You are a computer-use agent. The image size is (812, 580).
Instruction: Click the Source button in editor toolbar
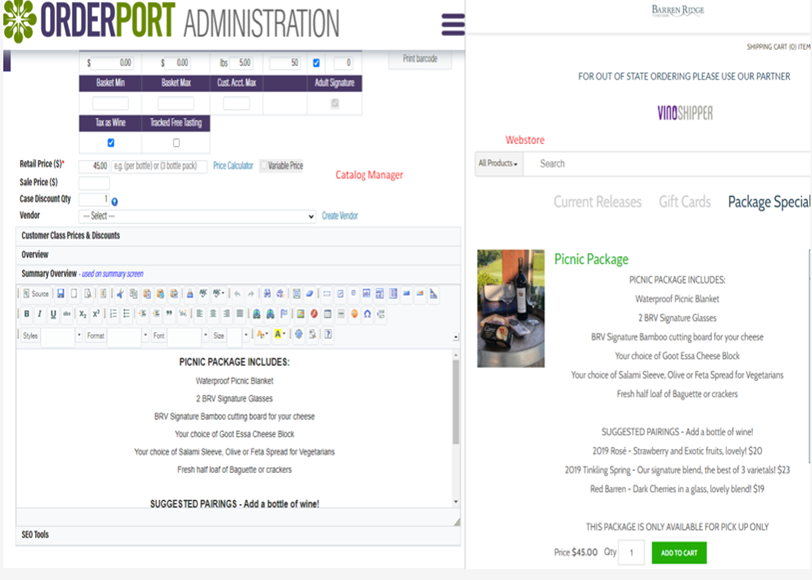(x=36, y=294)
